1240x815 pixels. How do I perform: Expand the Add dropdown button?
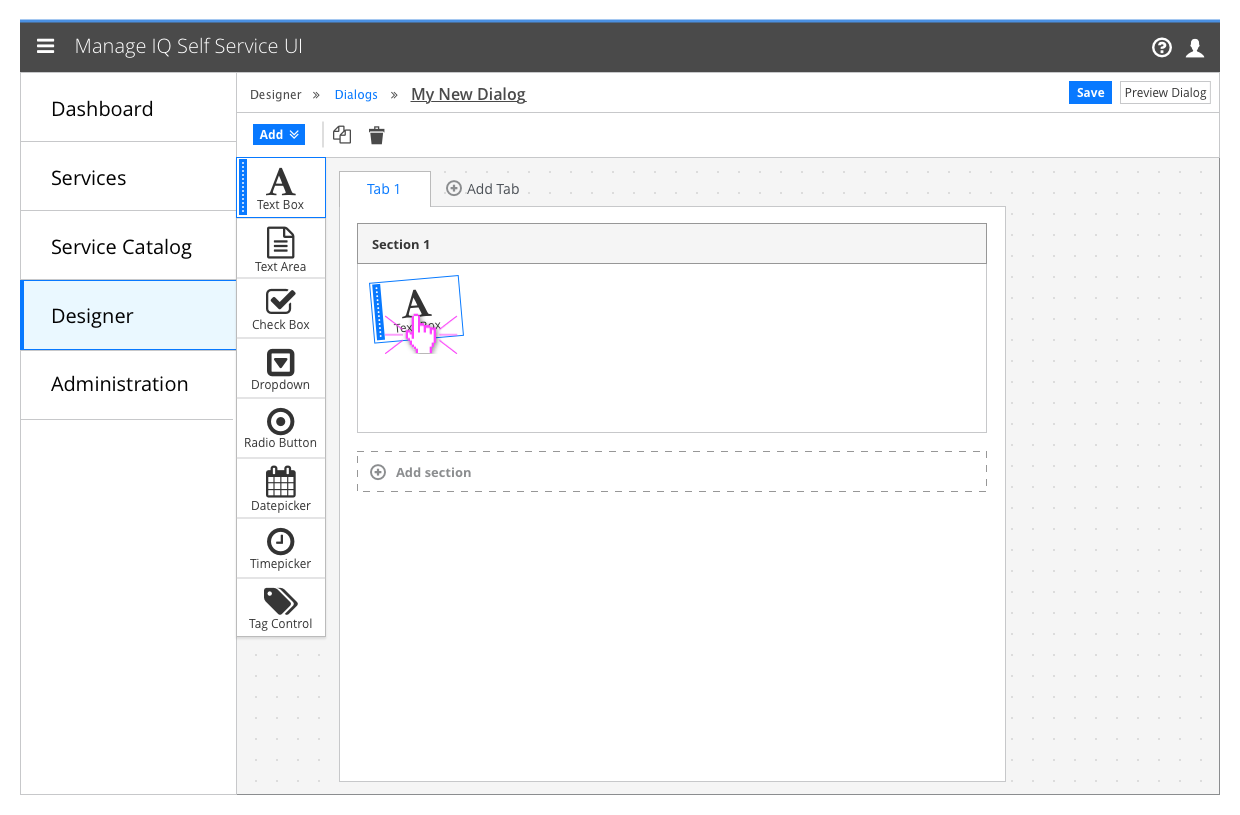[x=279, y=135]
